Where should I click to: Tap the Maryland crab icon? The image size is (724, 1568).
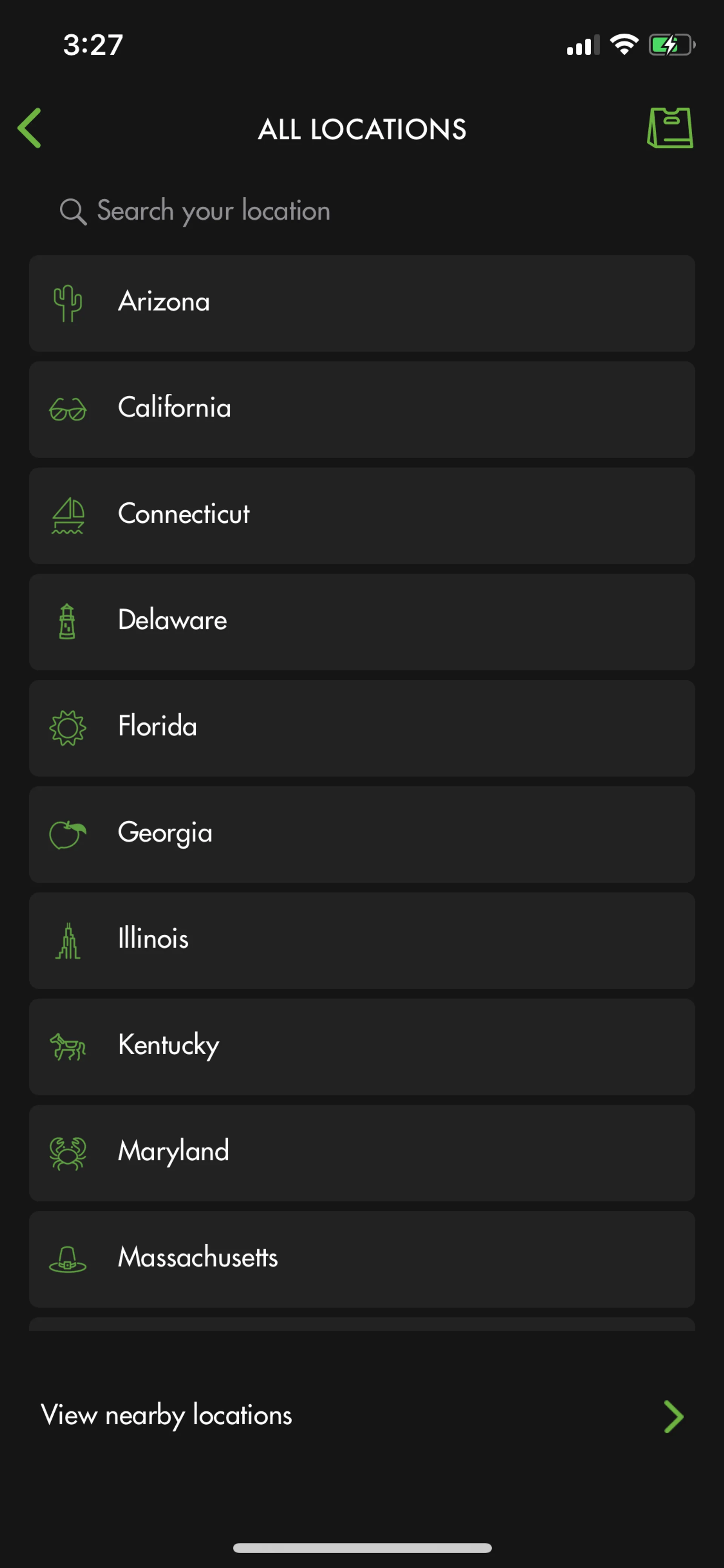pyautogui.click(x=67, y=1153)
